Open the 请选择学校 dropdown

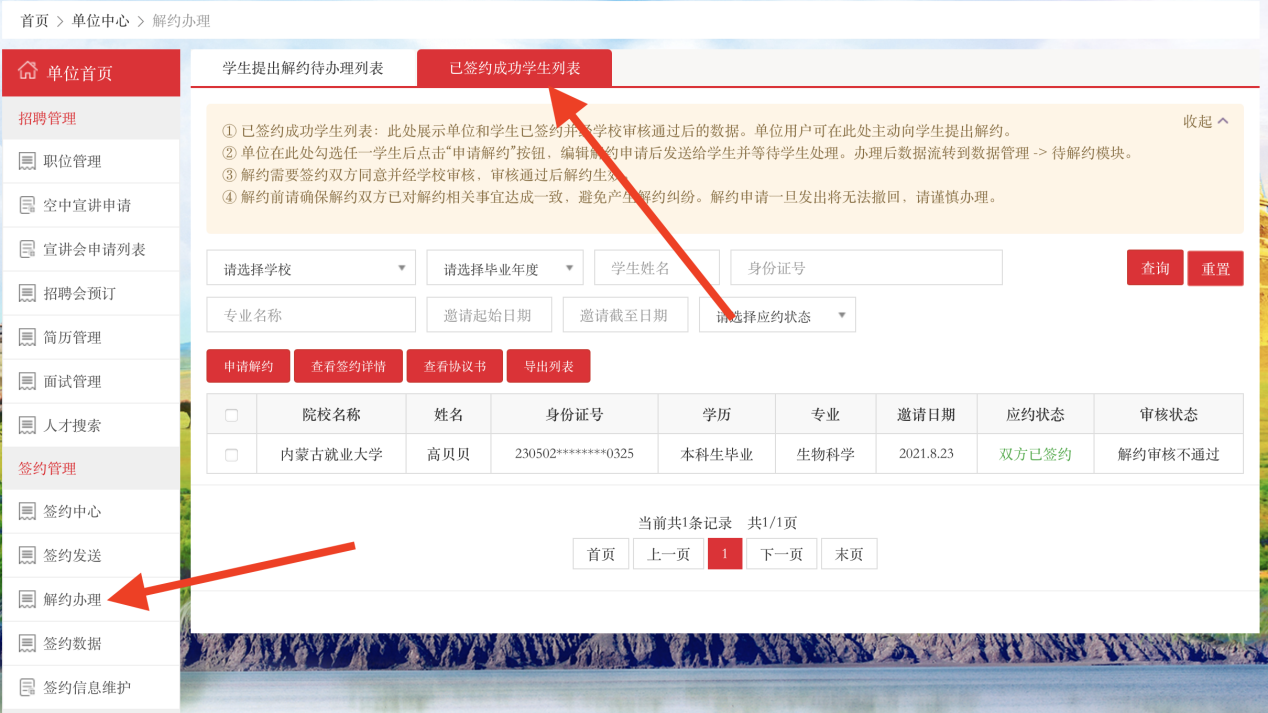[311, 268]
